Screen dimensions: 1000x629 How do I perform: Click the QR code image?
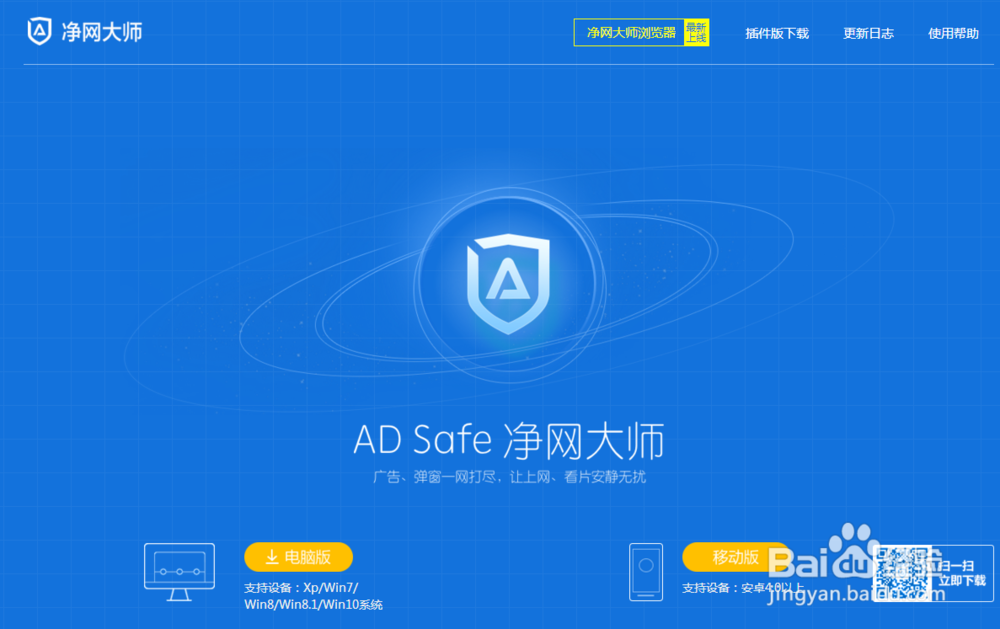click(x=902, y=573)
